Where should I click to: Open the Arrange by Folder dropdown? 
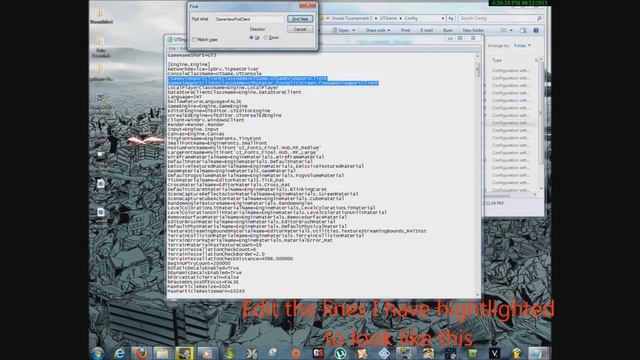click(x=522, y=46)
